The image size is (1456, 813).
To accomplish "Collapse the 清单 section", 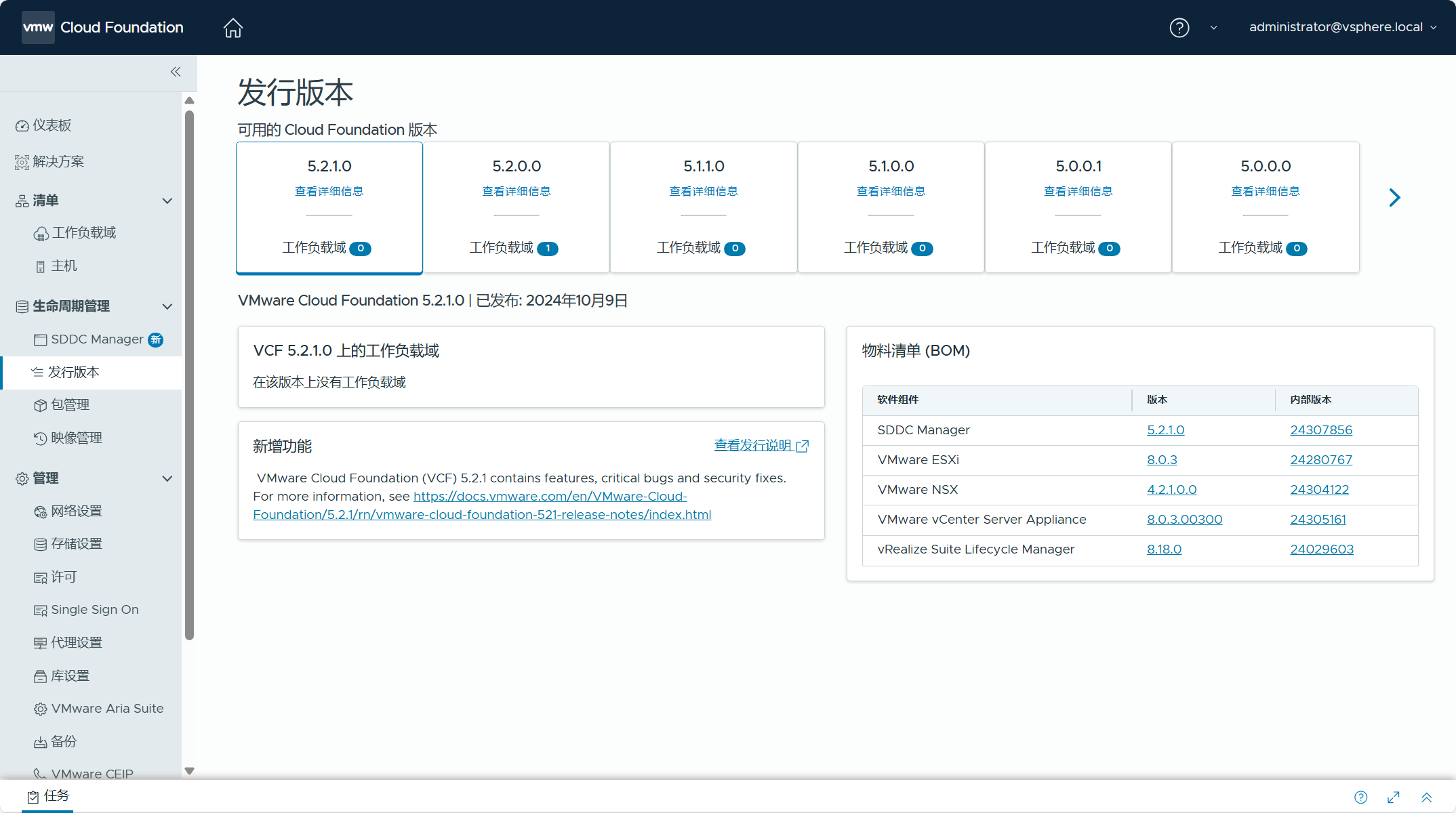I will pos(167,201).
